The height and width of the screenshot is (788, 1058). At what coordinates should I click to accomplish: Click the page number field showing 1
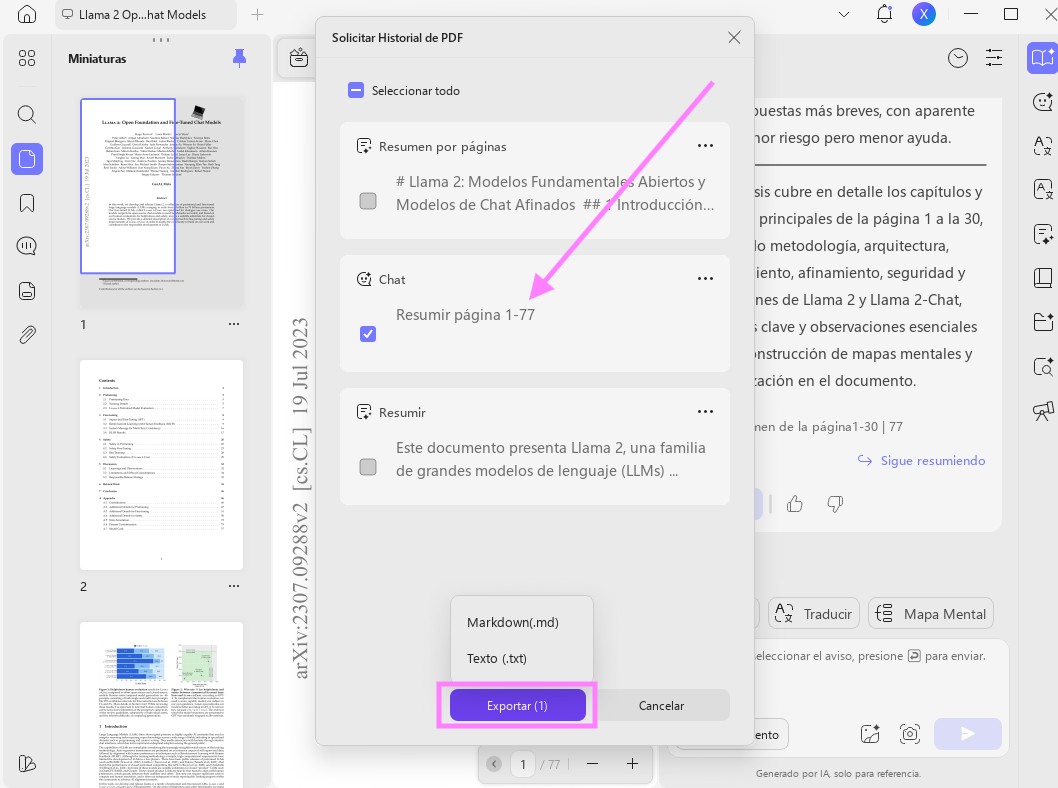click(523, 764)
